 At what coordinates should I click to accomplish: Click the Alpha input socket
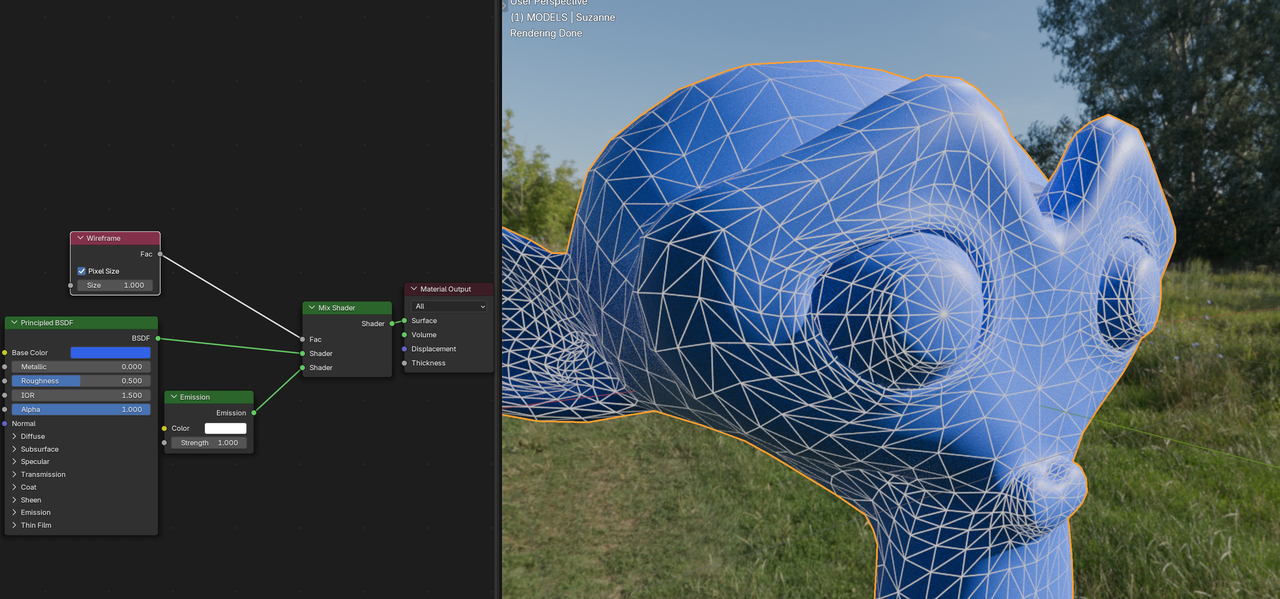(x=5, y=409)
